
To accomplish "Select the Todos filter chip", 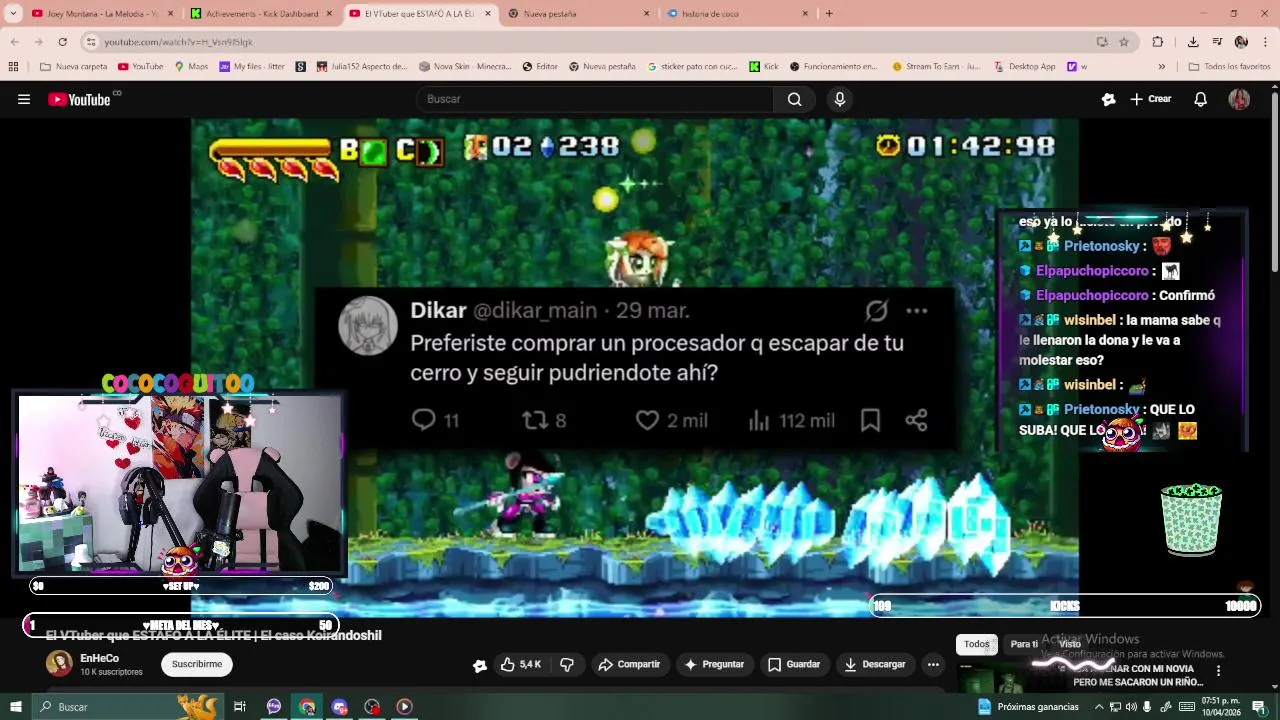I will click(x=977, y=644).
